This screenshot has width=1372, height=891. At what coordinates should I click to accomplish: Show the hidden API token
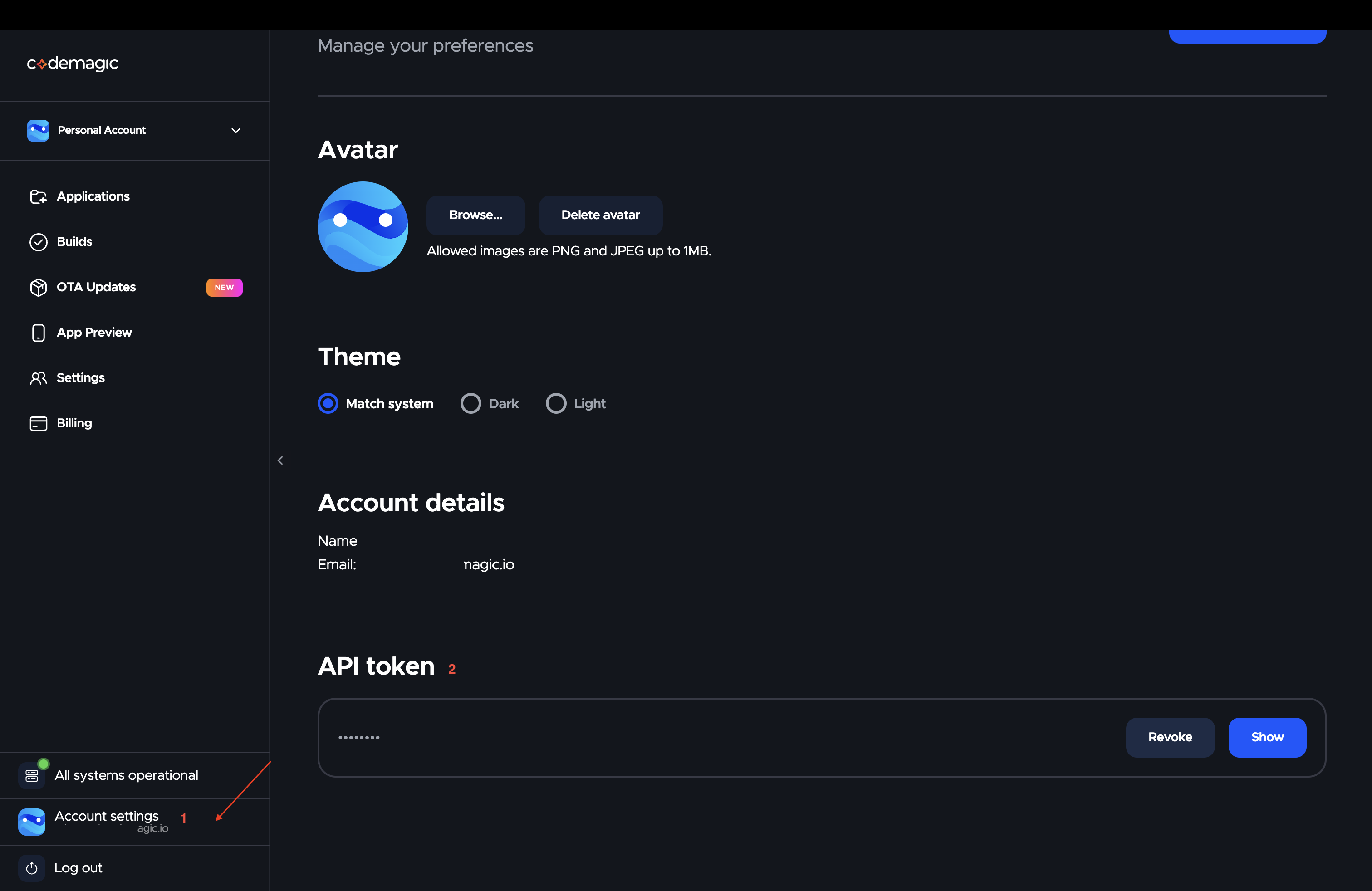click(1267, 737)
